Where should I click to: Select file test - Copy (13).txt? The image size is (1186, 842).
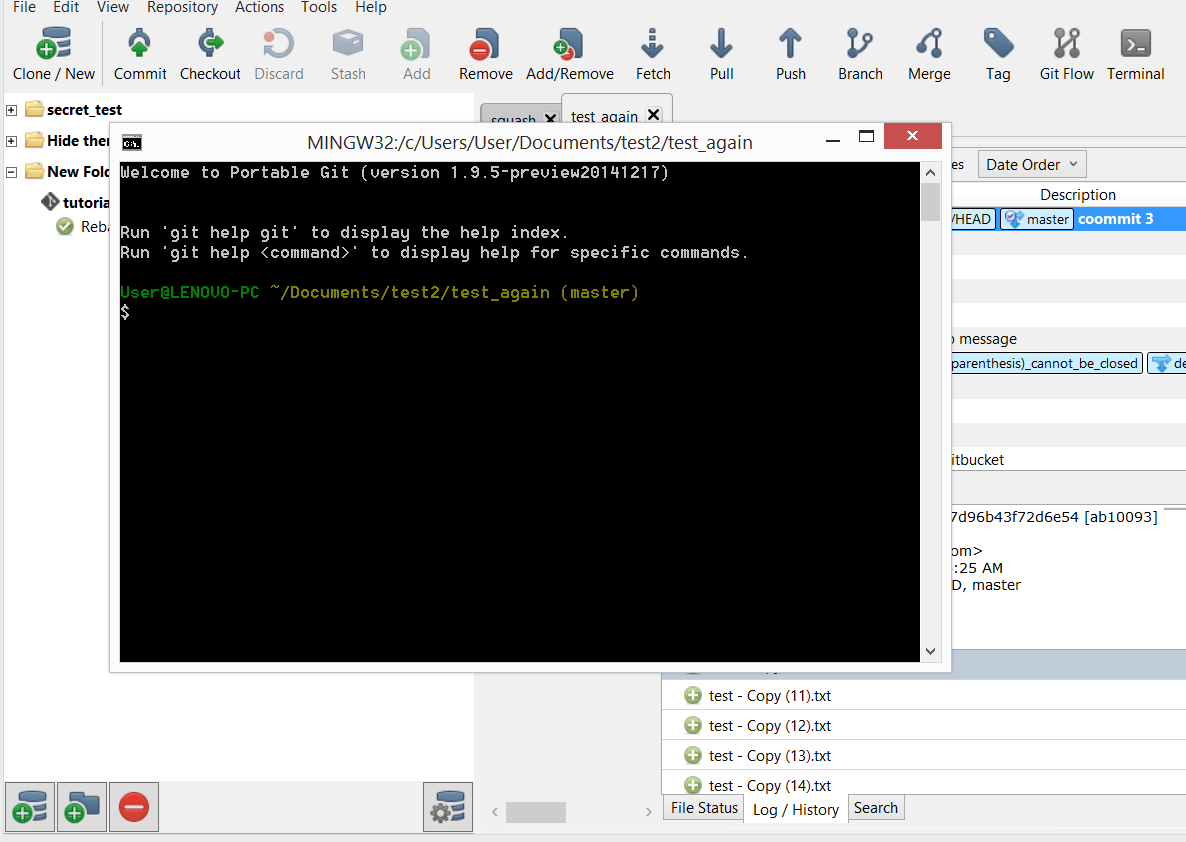[x=769, y=756]
